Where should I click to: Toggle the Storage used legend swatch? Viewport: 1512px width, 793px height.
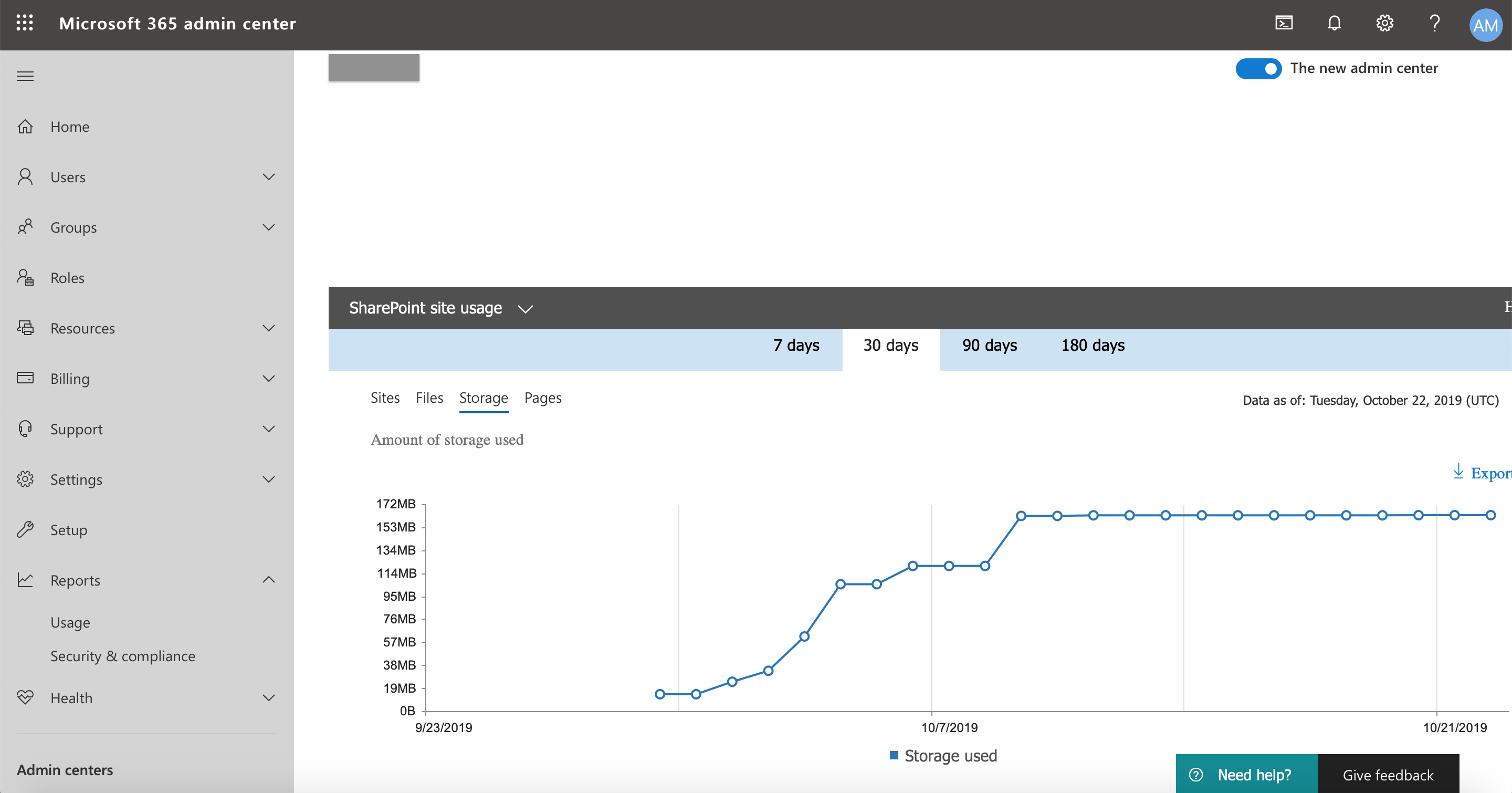click(x=894, y=755)
